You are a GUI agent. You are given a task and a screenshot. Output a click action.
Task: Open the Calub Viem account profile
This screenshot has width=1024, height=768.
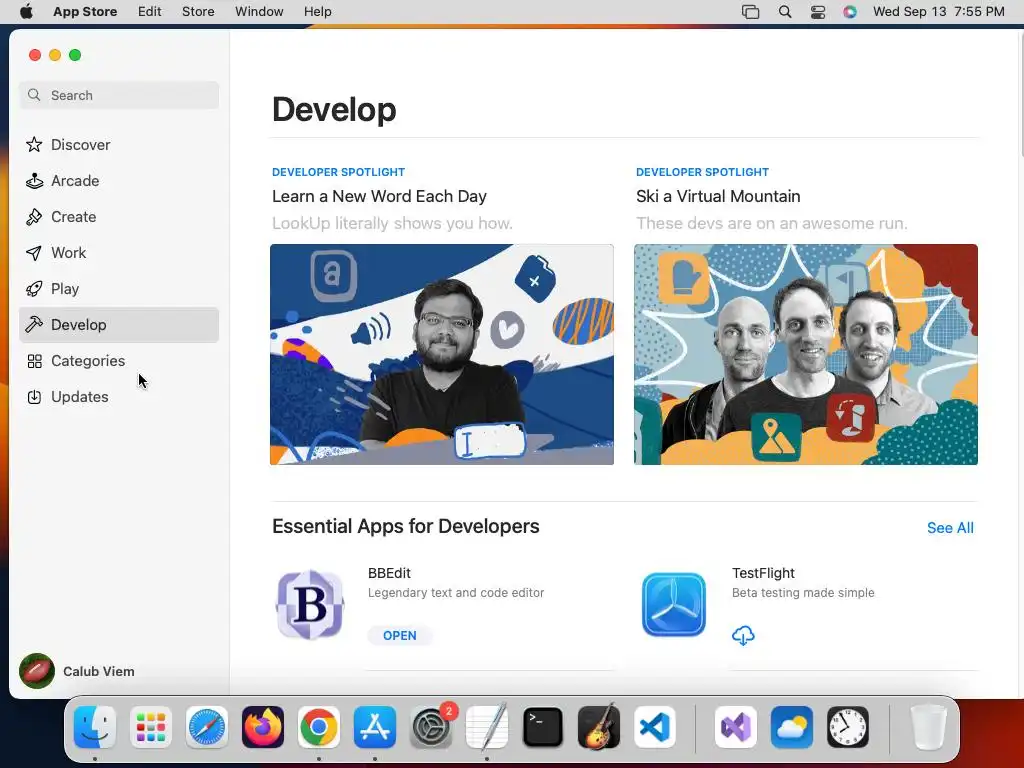coord(77,671)
